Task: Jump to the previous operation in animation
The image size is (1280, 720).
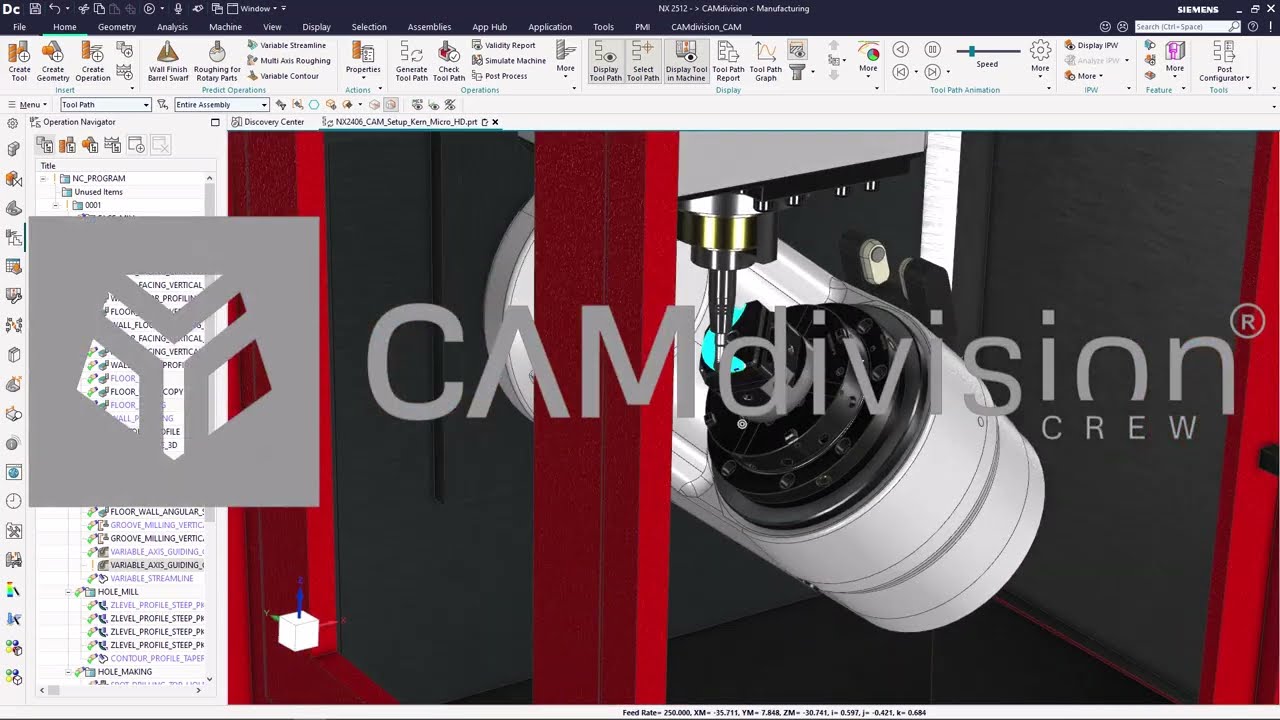Action: (900, 72)
